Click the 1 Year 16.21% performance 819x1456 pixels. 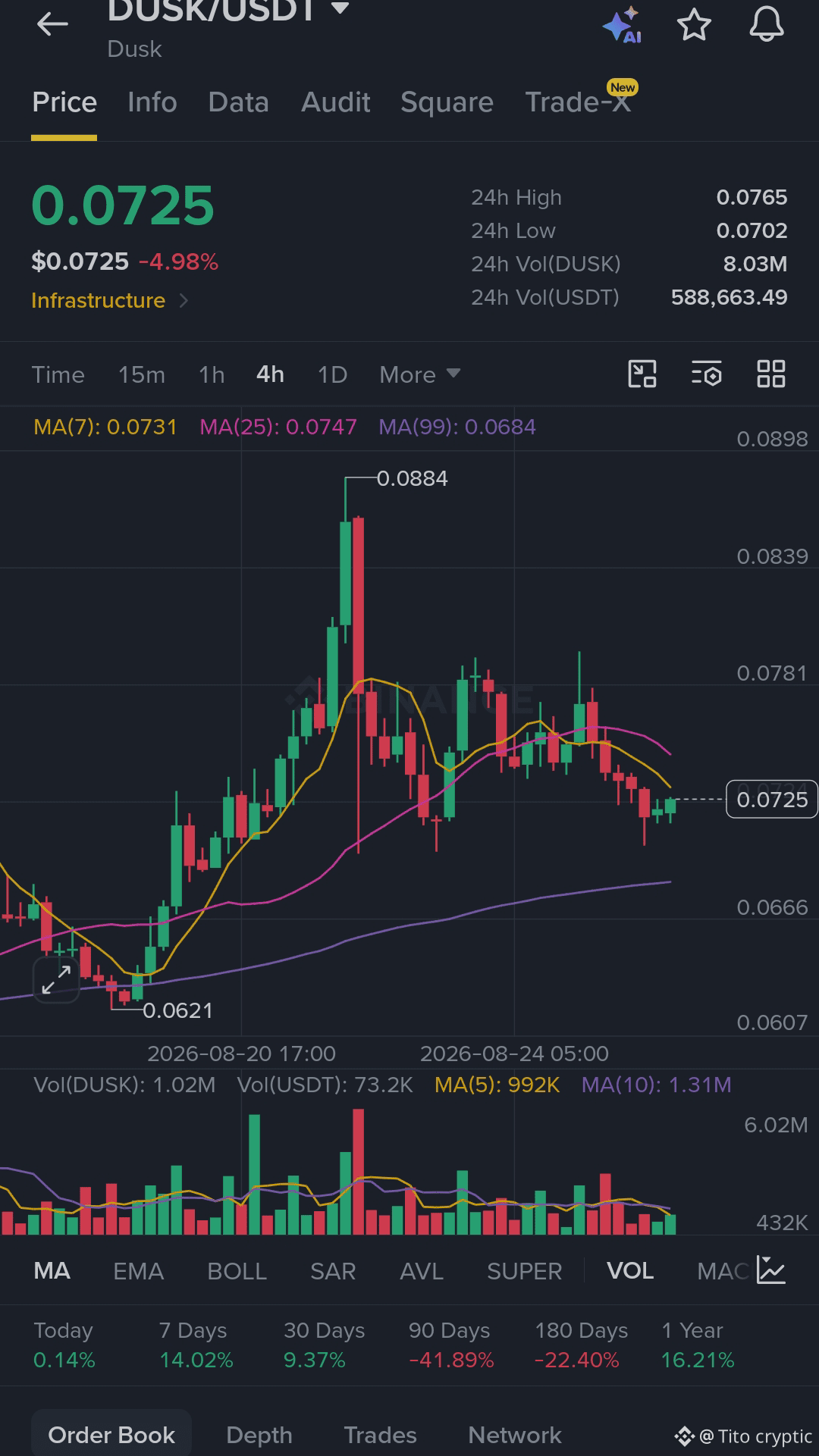[698, 1345]
